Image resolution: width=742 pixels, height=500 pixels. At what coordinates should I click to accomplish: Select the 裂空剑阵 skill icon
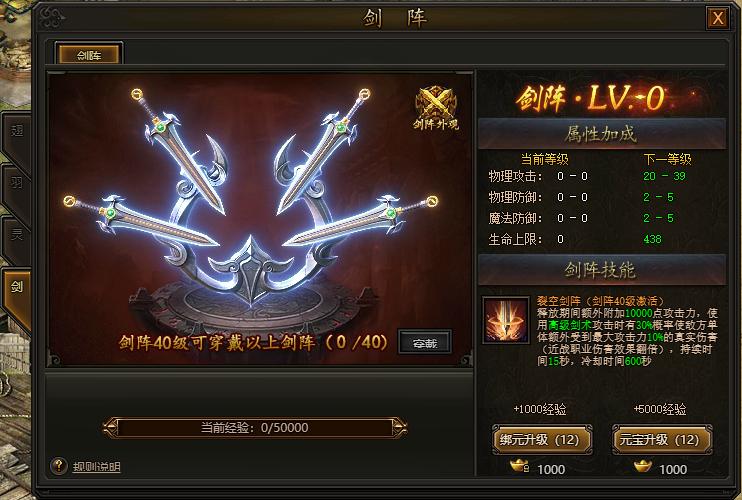[x=506, y=320]
